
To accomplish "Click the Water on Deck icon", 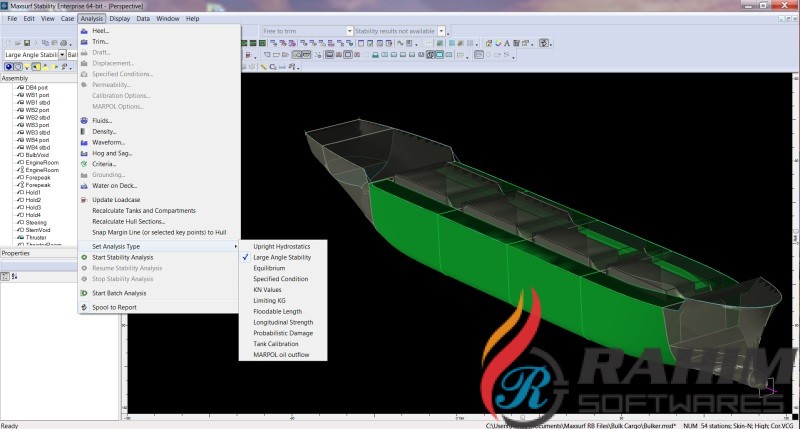I will pos(84,186).
